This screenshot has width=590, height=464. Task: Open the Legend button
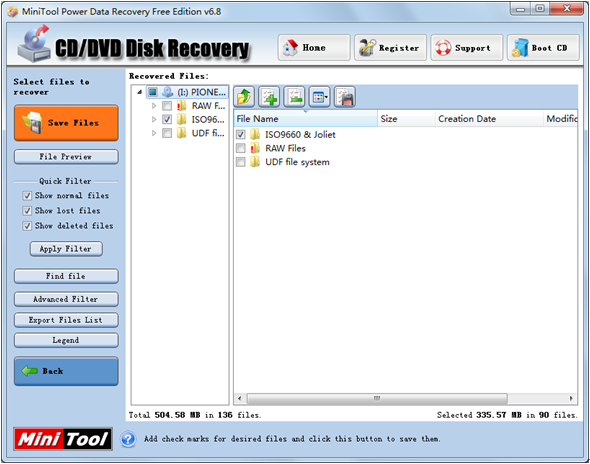click(x=66, y=340)
